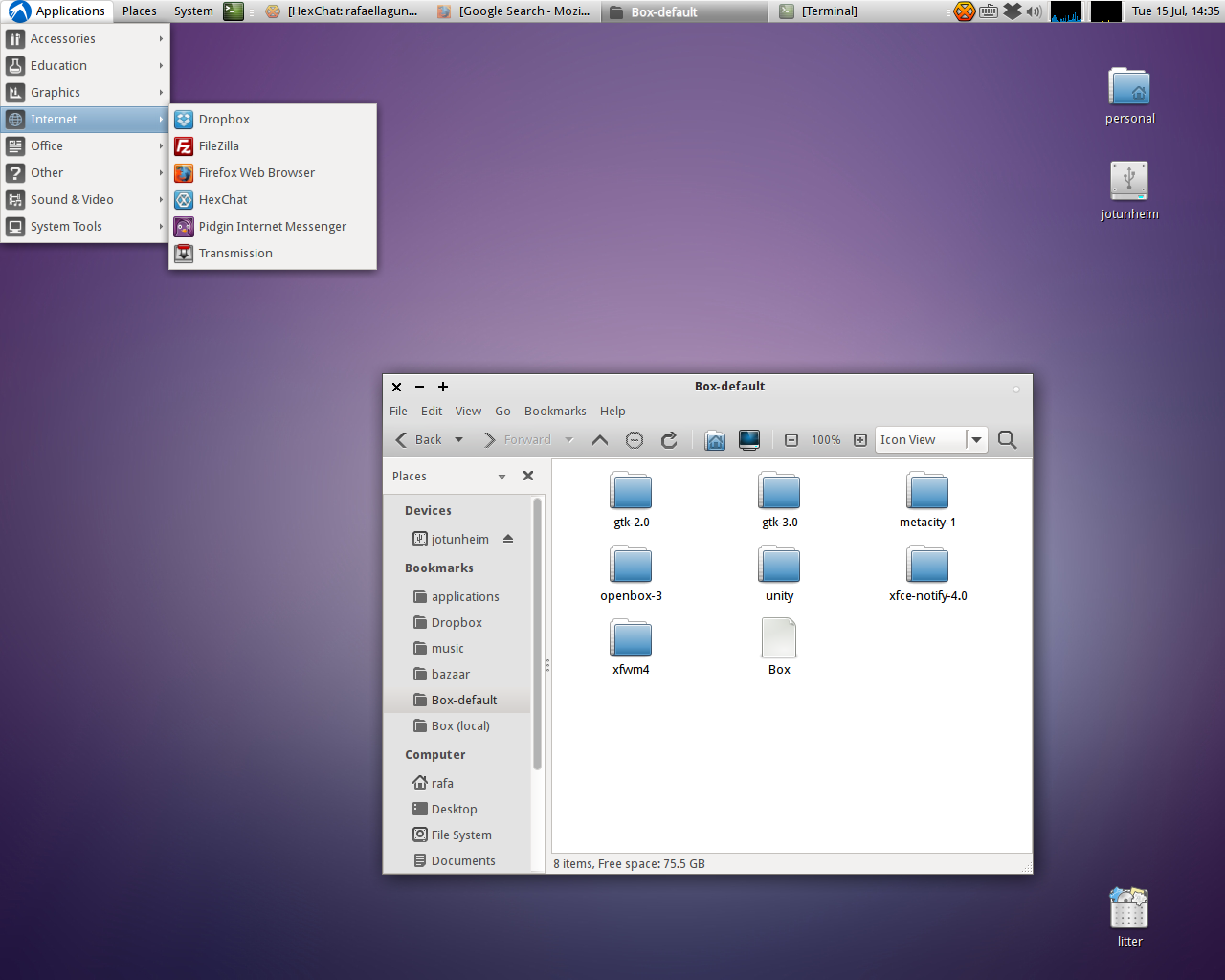
Task: Click the Stop loading icon
Action: [635, 440]
